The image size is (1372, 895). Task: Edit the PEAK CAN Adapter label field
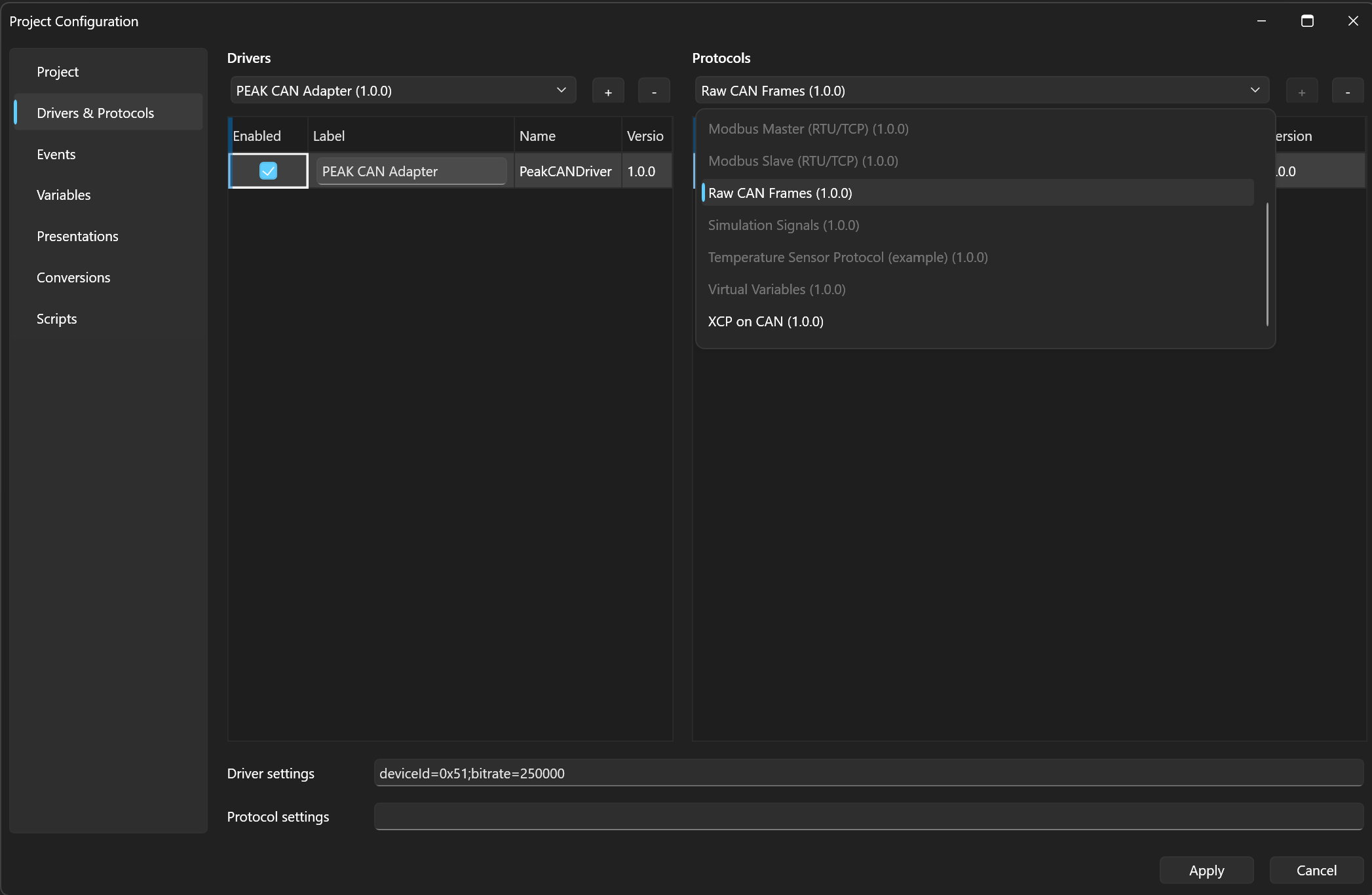tap(411, 172)
